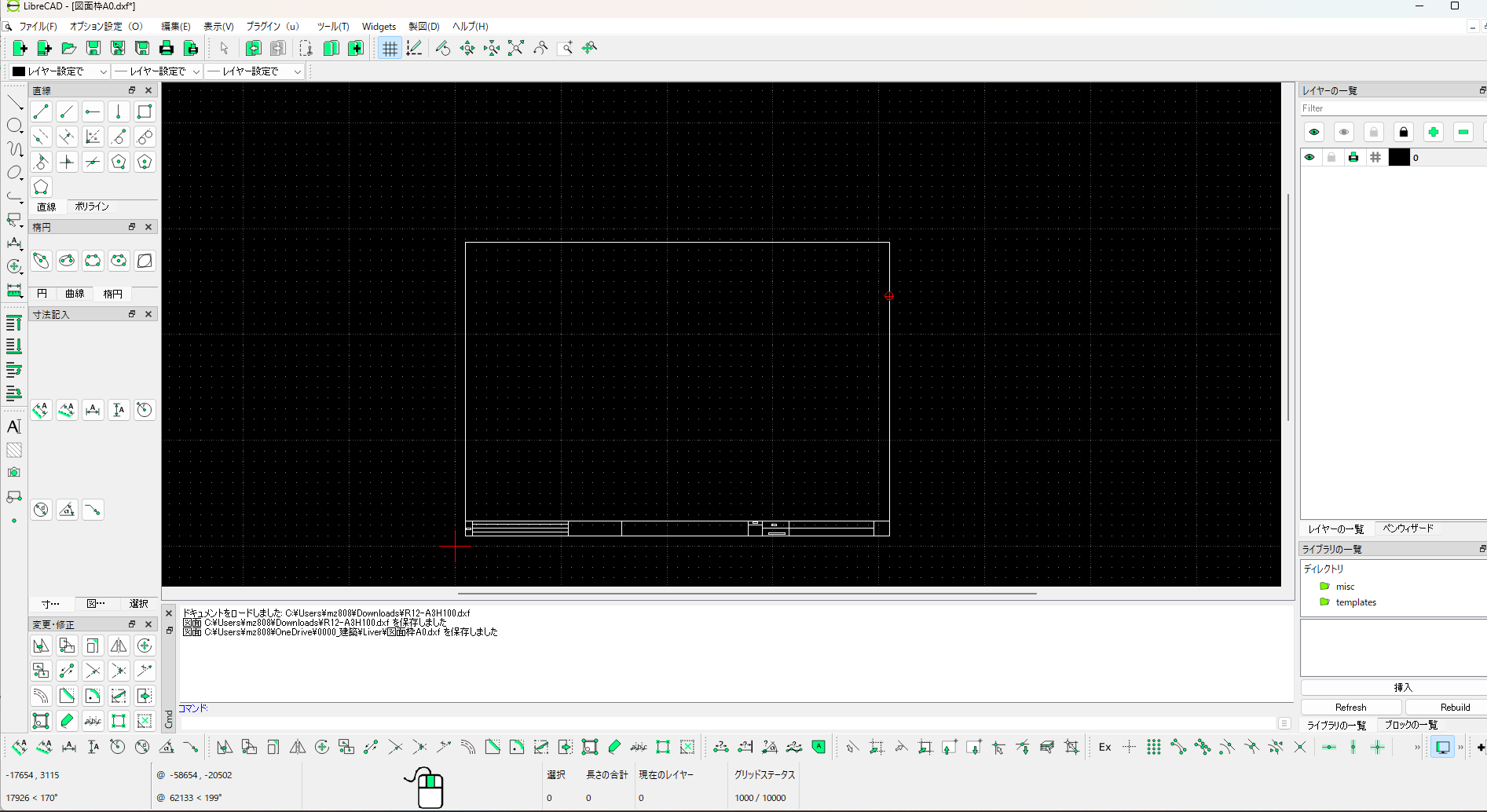Toggle visibility eye of layer 0

[x=1309, y=158]
